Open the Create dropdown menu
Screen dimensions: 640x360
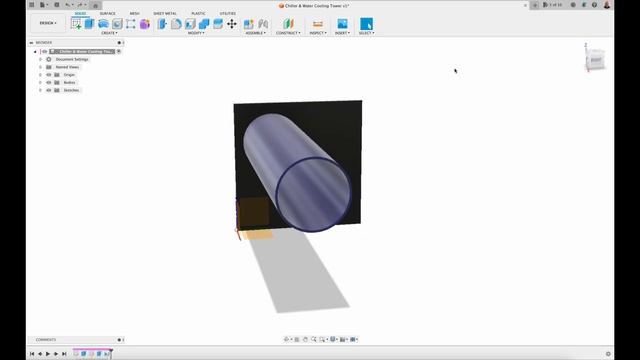pyautogui.click(x=109, y=33)
